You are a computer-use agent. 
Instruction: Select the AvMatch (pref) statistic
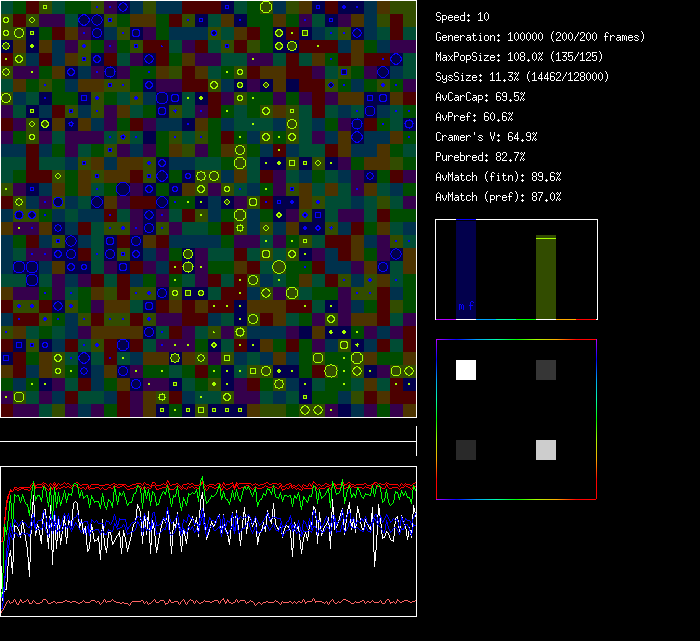point(498,197)
